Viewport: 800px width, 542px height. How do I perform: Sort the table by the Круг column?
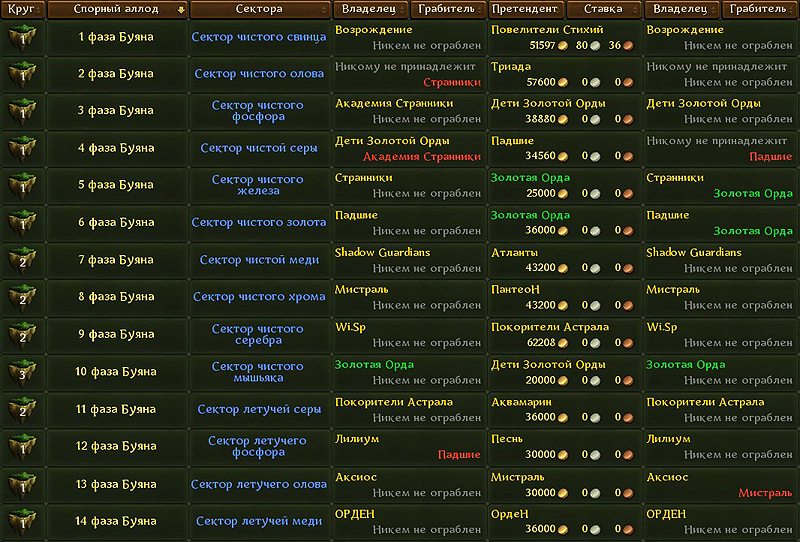click(x=21, y=10)
